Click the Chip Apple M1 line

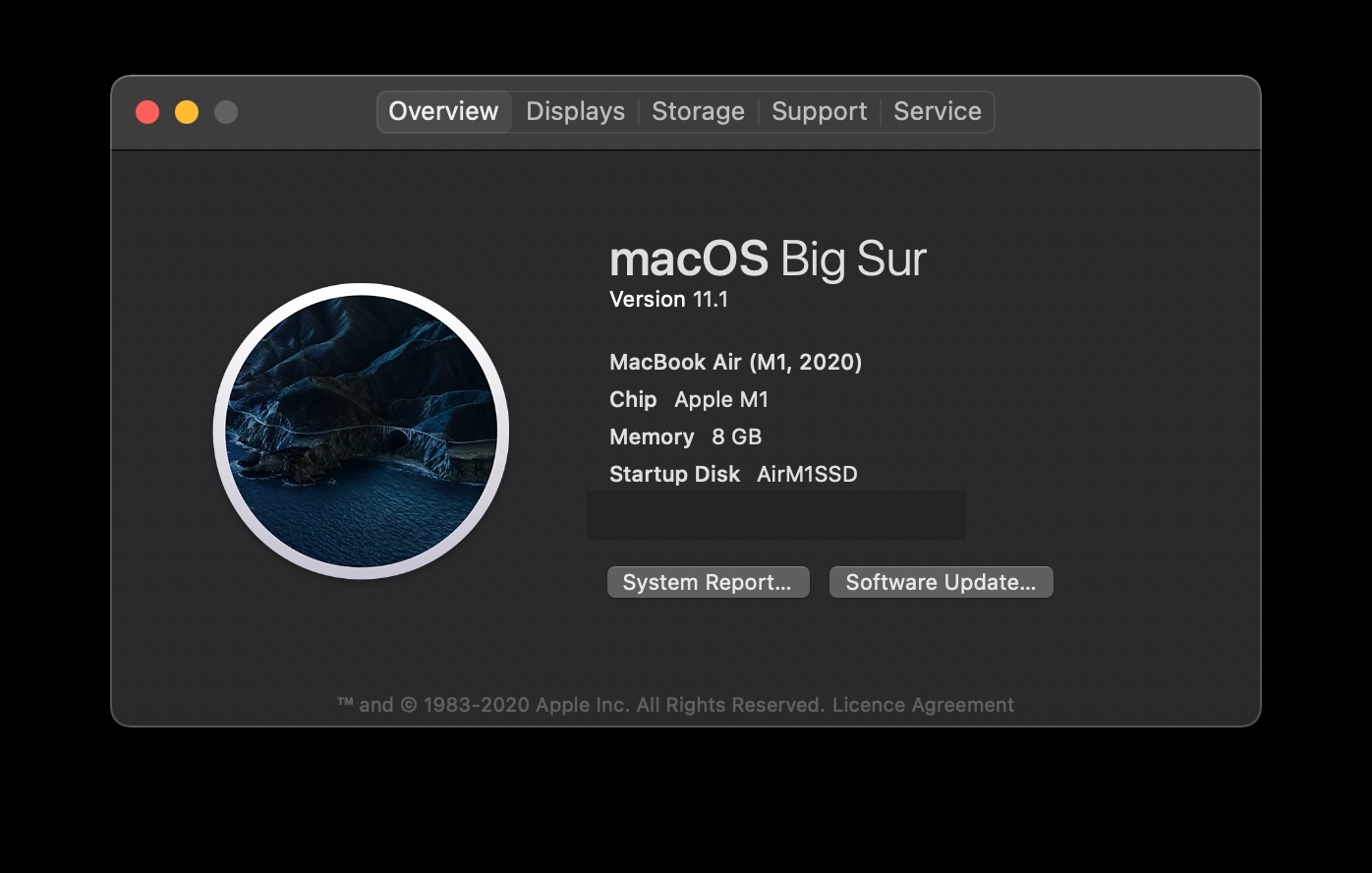tap(689, 399)
